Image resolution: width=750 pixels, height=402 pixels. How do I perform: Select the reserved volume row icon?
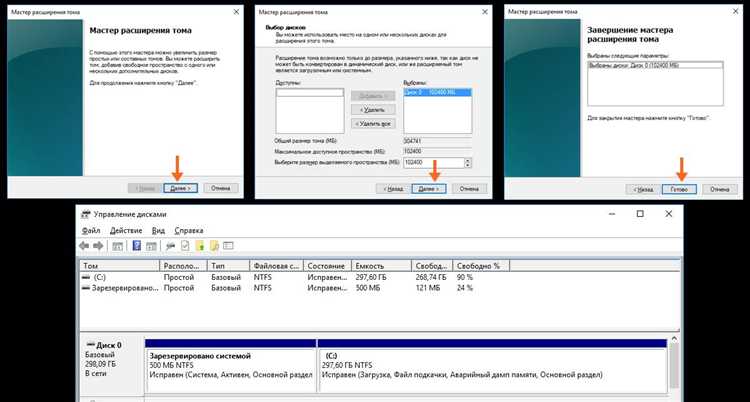coord(86,288)
